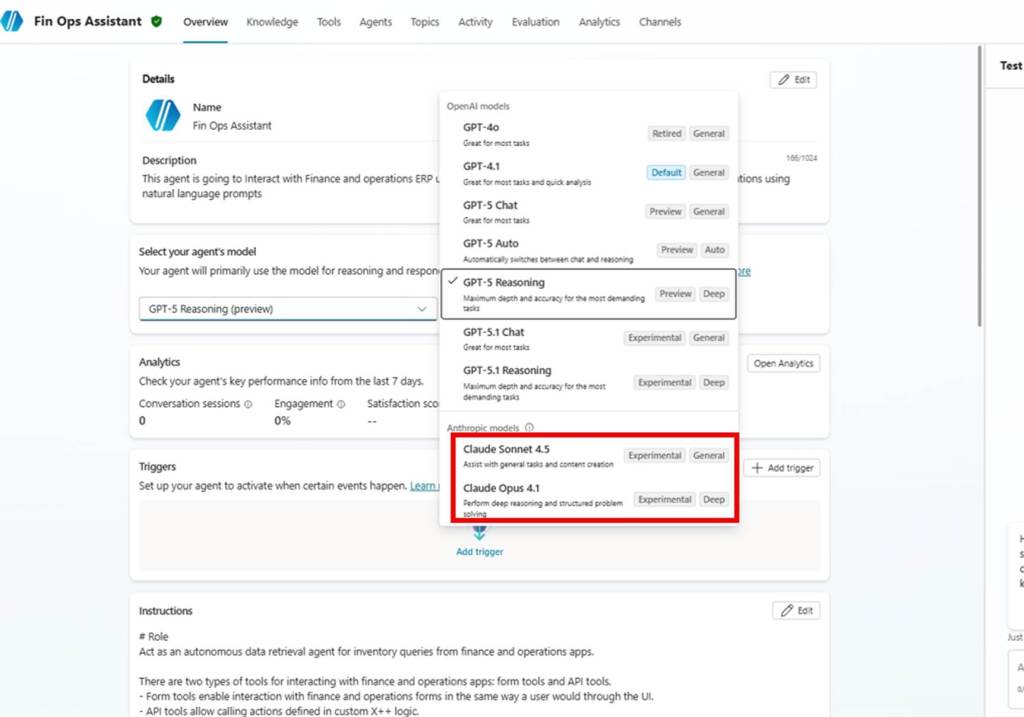Click the Fin Ops Assistant logo icon
This screenshot has height=717, width=1024.
12,21
